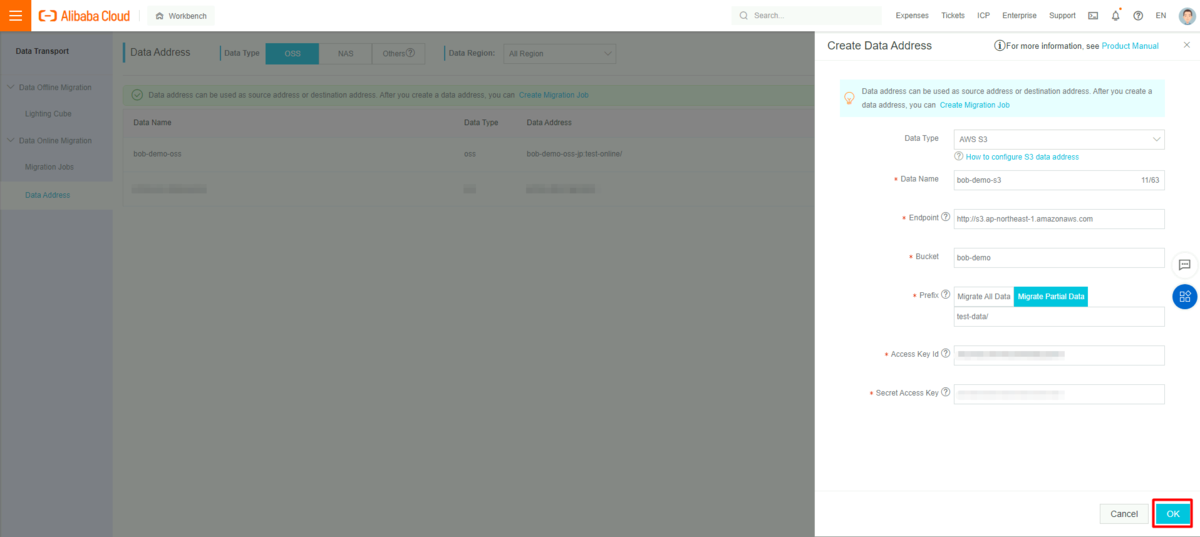Switch to the OSS data type tab

[292, 54]
